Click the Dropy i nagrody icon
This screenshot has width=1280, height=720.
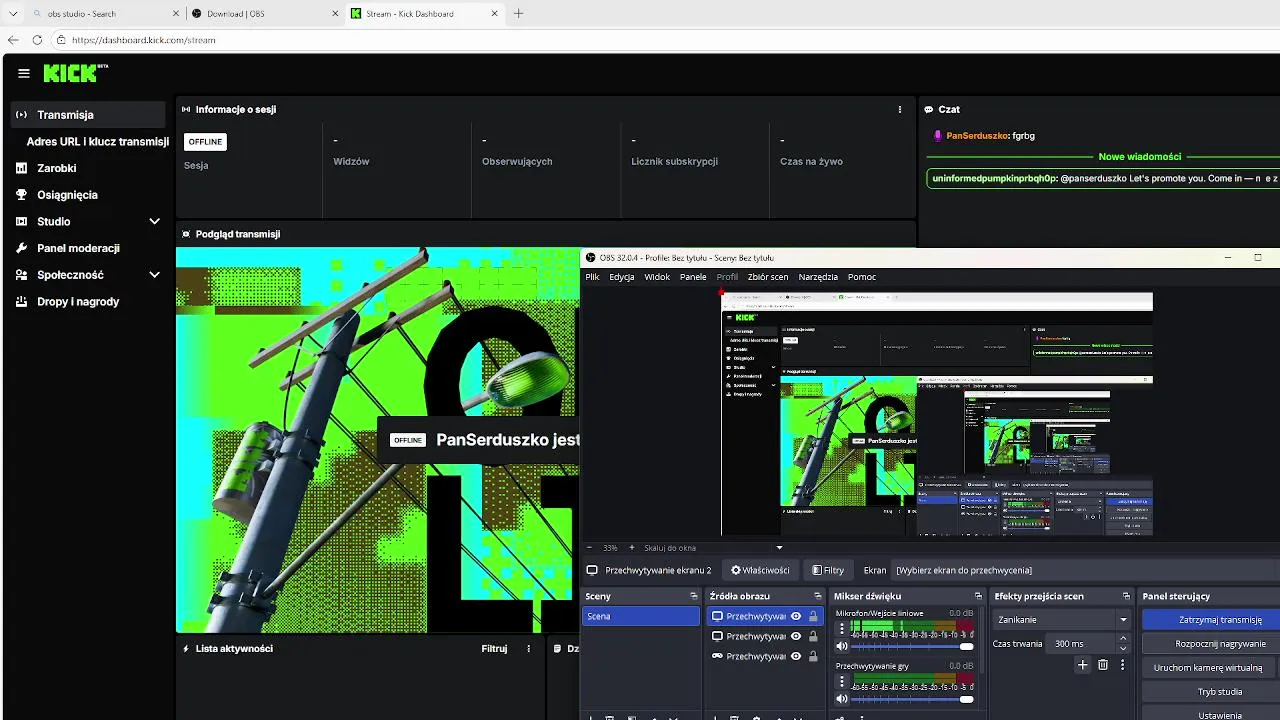pos(22,302)
